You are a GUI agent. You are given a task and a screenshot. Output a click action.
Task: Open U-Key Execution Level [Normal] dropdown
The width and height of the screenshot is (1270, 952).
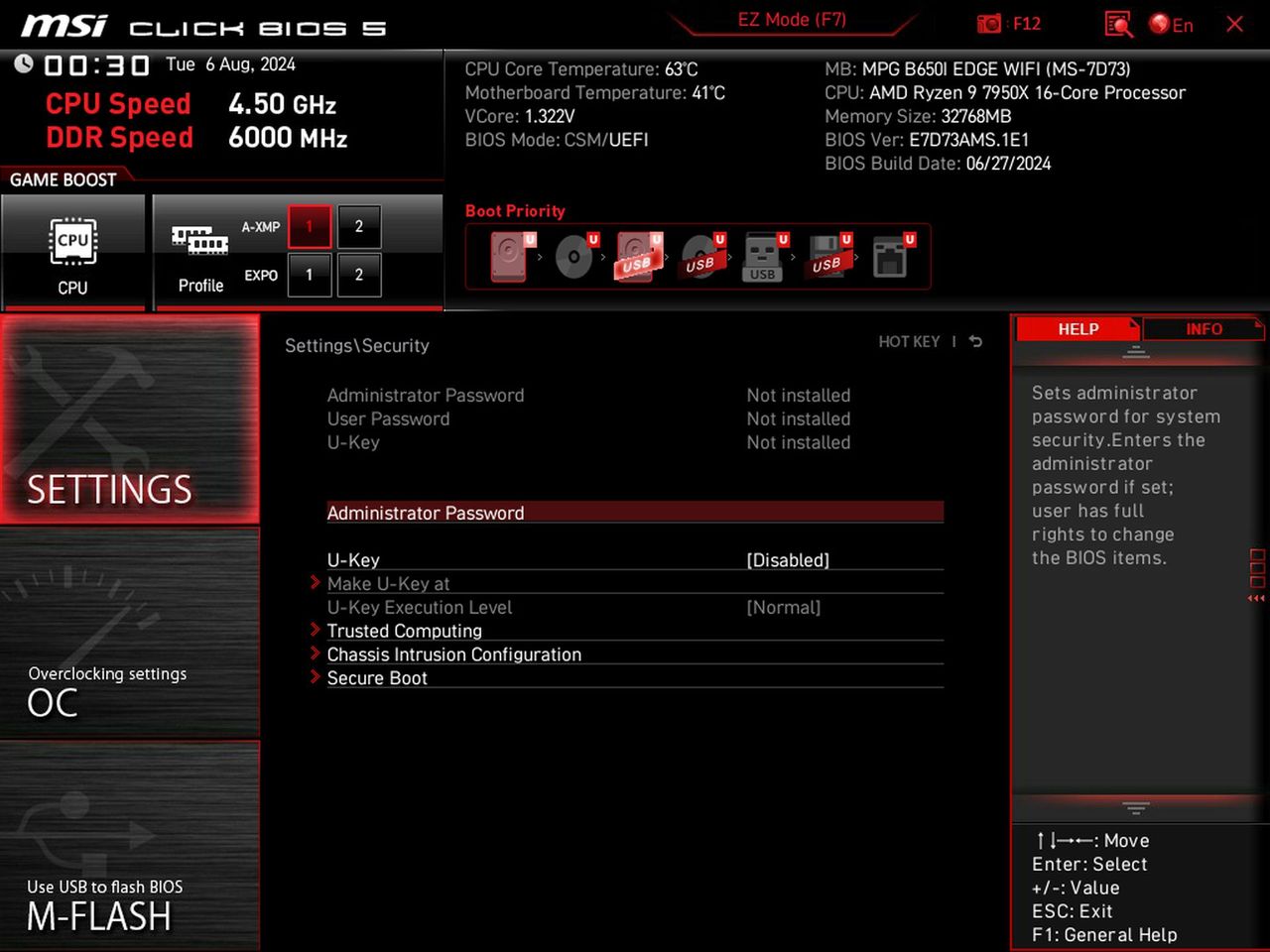pos(784,608)
